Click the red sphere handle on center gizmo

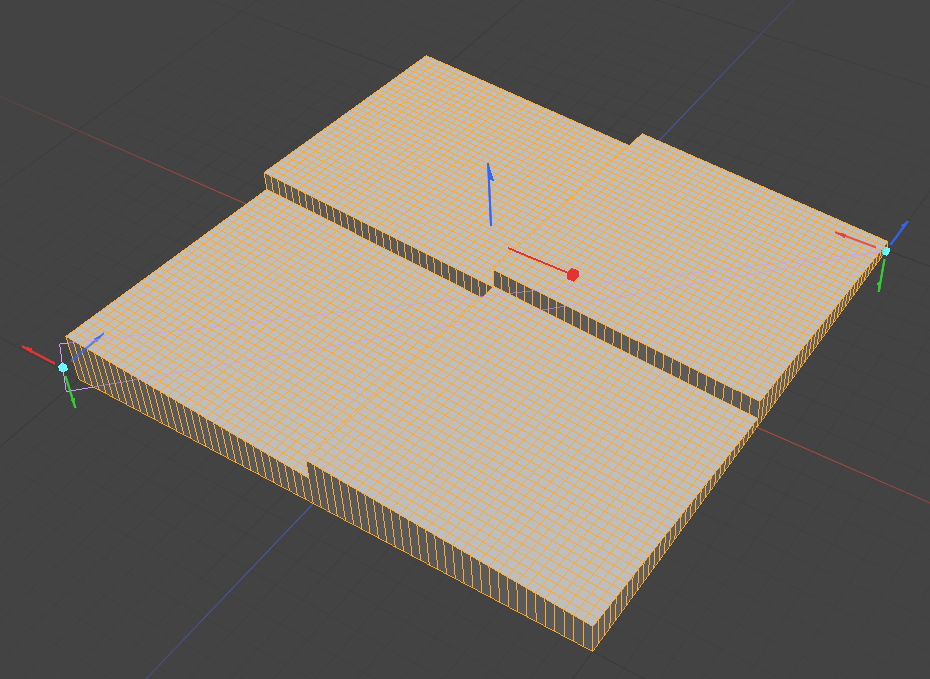point(573,274)
